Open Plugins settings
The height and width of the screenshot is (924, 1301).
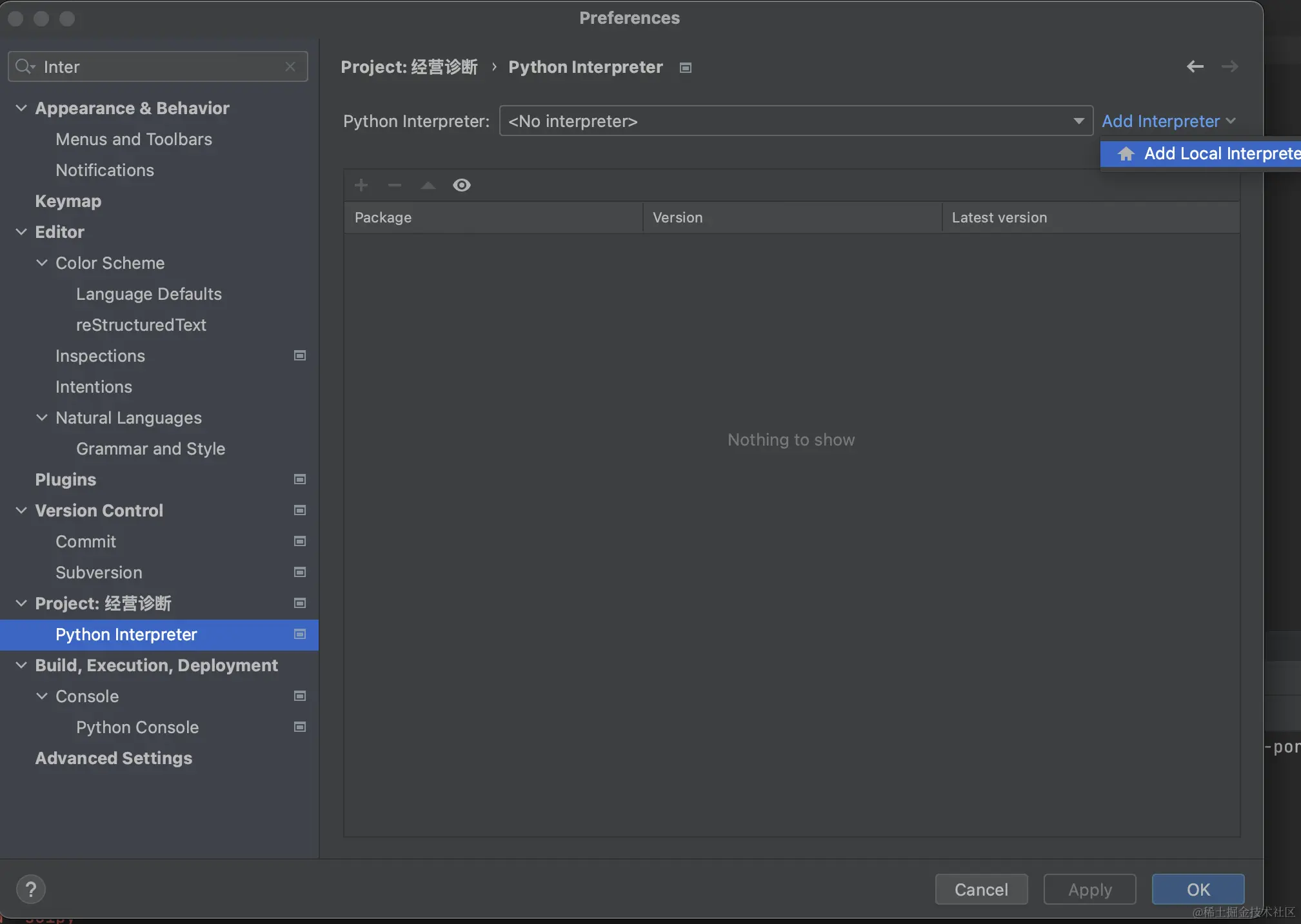(x=65, y=479)
